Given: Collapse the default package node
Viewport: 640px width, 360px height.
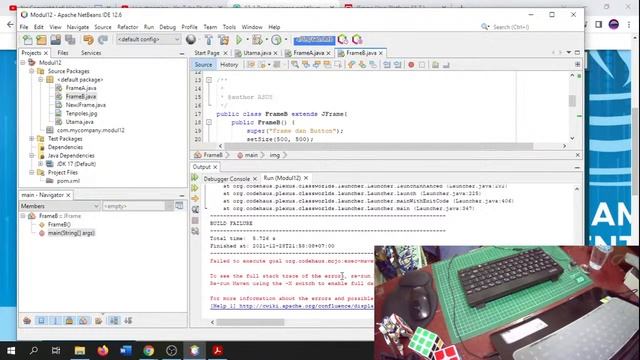Looking at the screenshot, I should (40, 80).
